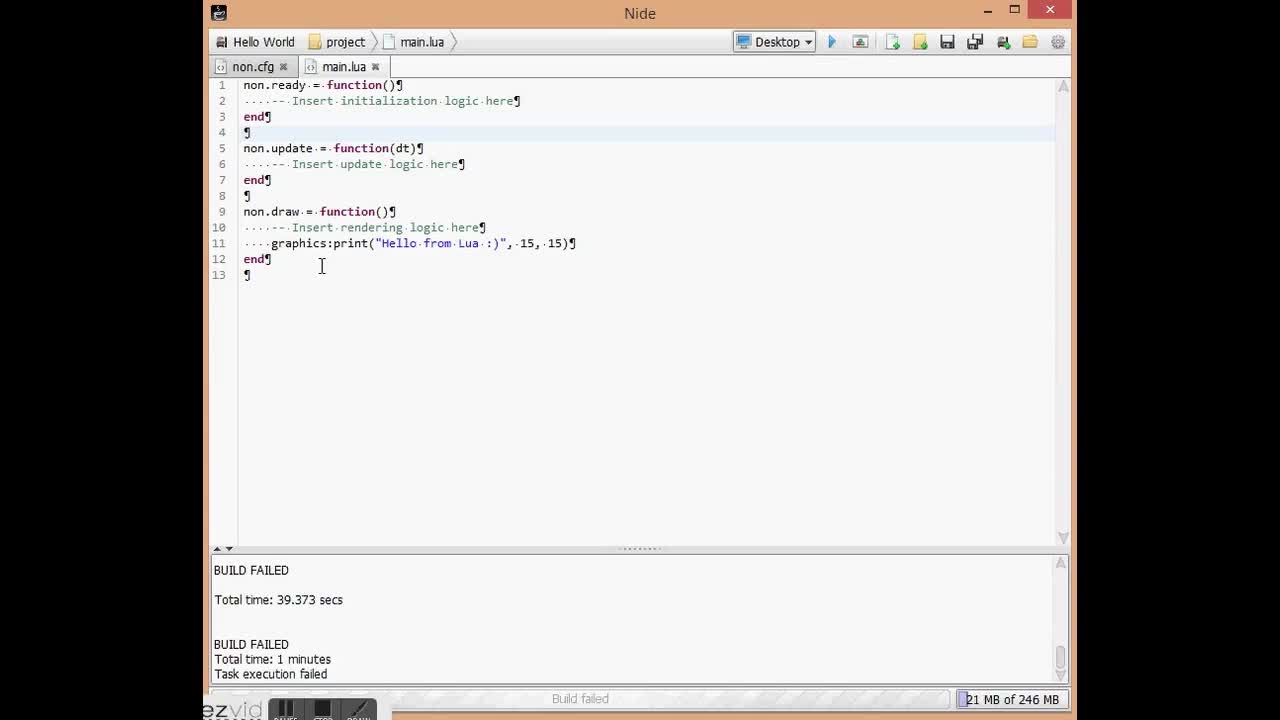Open the Desktop platform dropdown

pyautogui.click(x=774, y=42)
